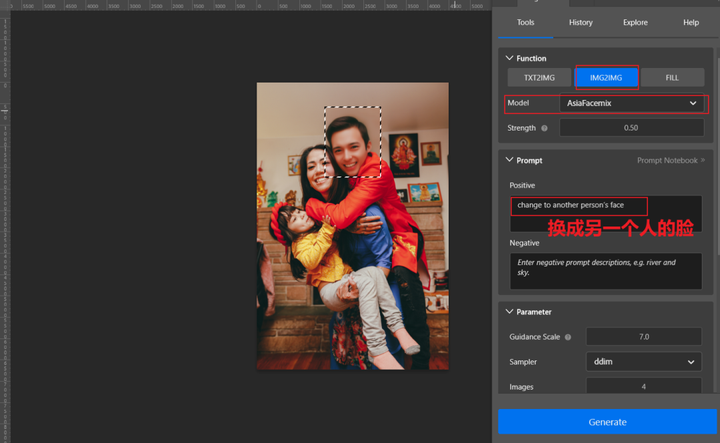Image resolution: width=720 pixels, height=443 pixels.
Task: Open the Sampler dropdown showing ddim
Action: pos(644,362)
